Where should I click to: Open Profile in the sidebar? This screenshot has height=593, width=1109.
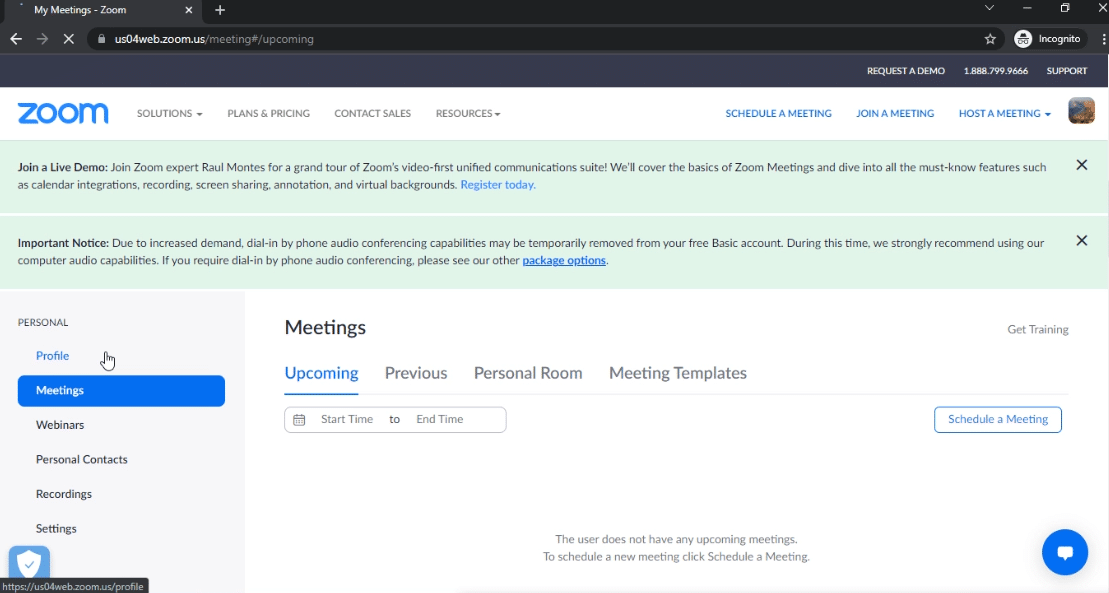[x=52, y=356]
